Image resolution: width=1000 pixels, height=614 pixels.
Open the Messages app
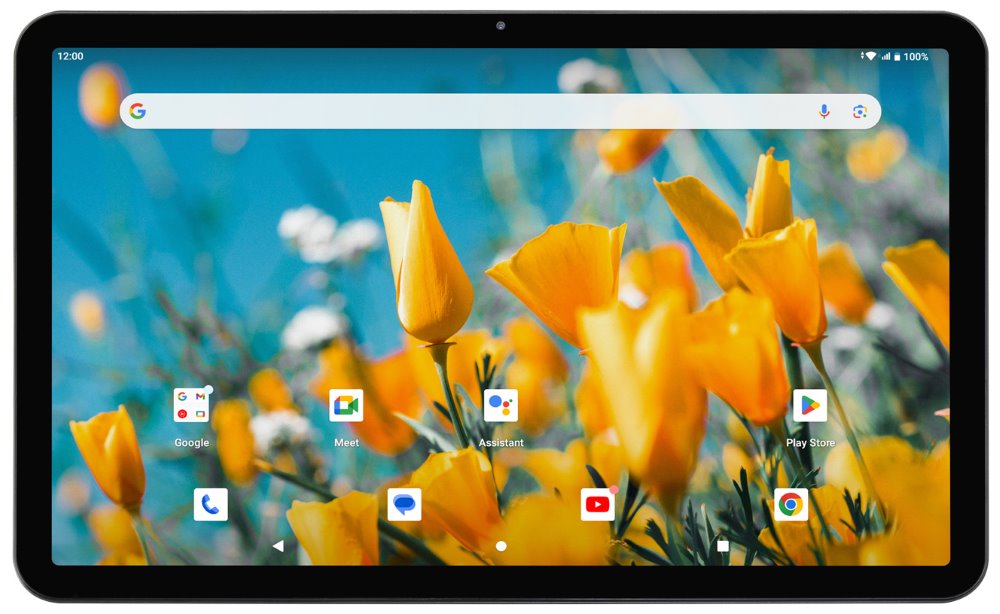click(403, 503)
